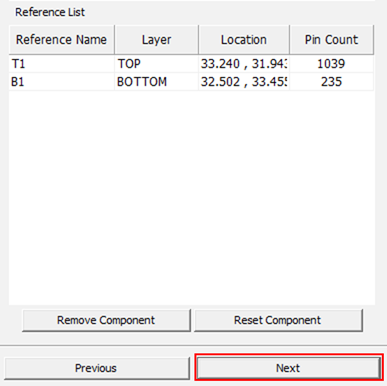Click the Next button
The width and height of the screenshot is (387, 386).
pos(288,368)
